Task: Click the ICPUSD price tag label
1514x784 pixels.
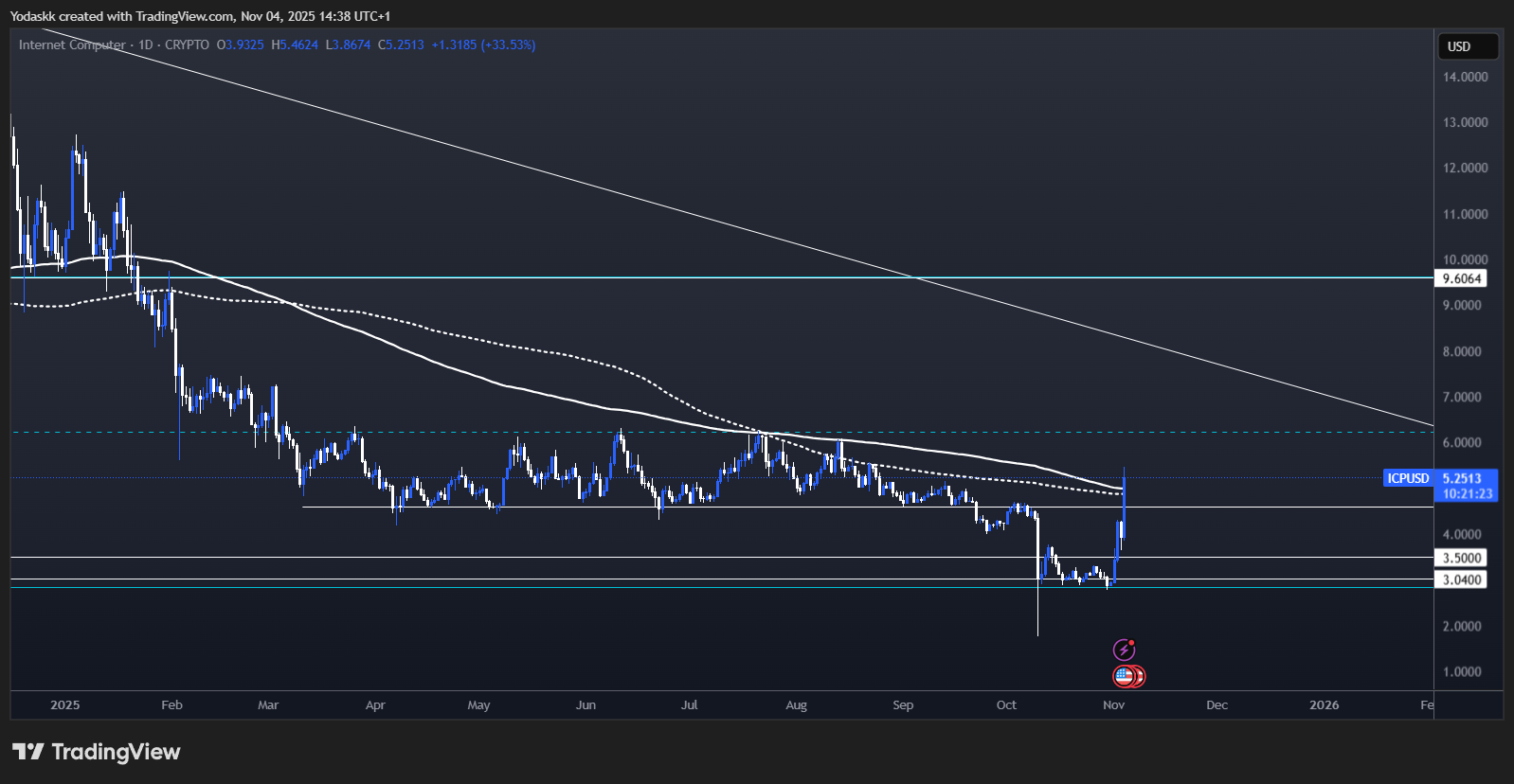Action: tap(1408, 478)
